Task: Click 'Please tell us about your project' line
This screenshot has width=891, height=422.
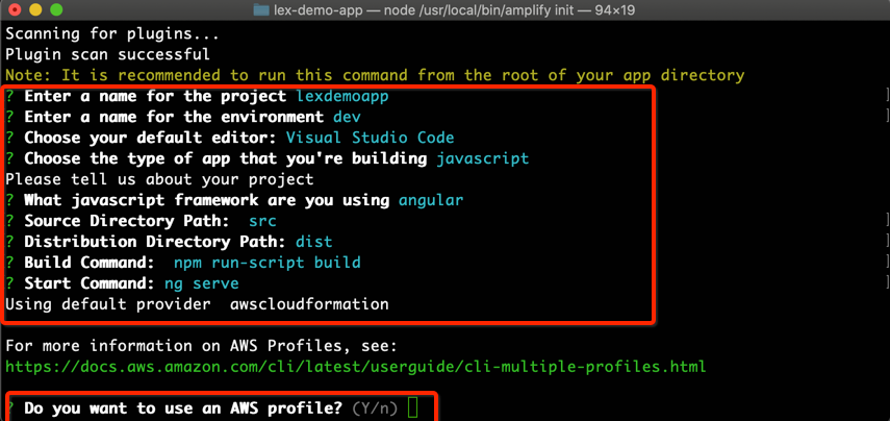Action: pyautogui.click(x=160, y=179)
